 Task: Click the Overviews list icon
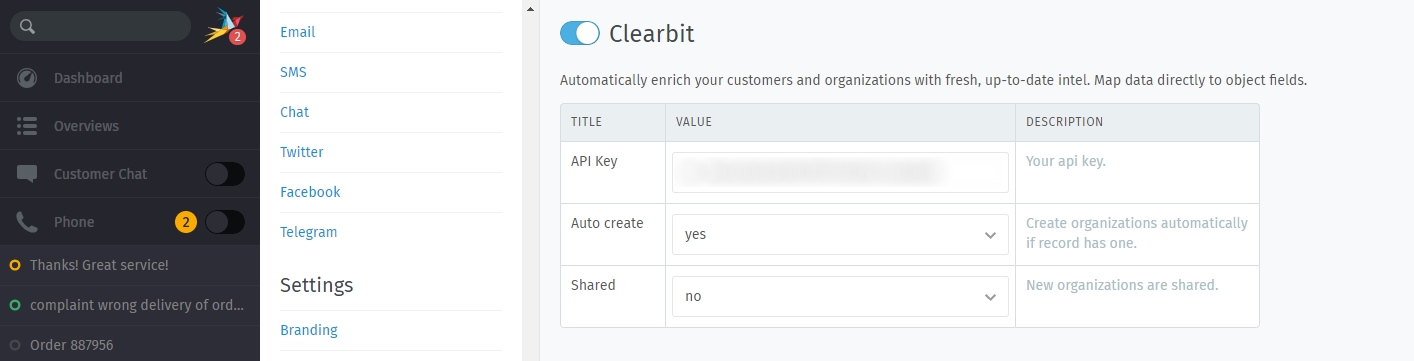tap(27, 126)
